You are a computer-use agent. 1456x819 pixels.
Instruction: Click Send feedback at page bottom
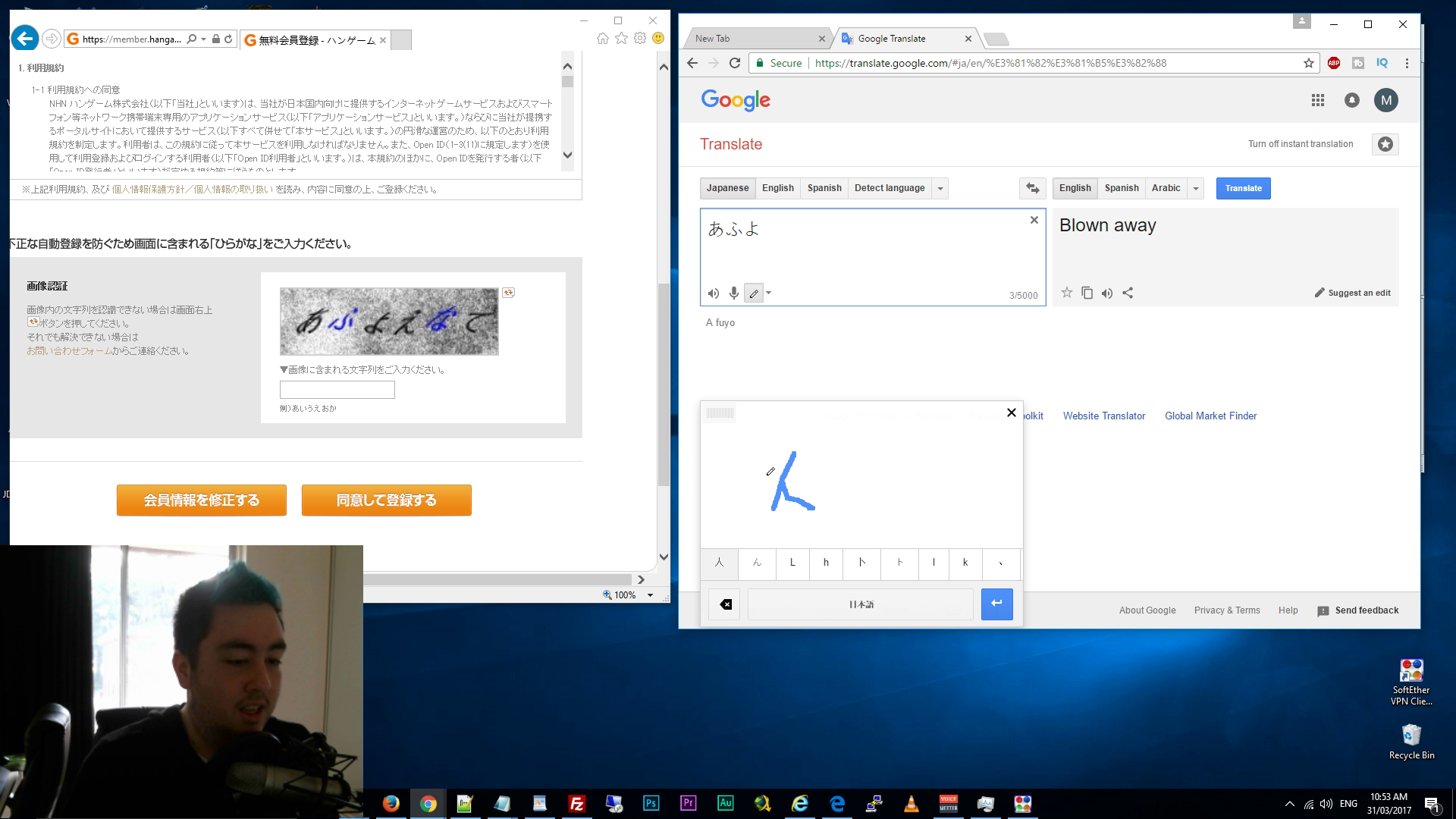click(x=1358, y=610)
